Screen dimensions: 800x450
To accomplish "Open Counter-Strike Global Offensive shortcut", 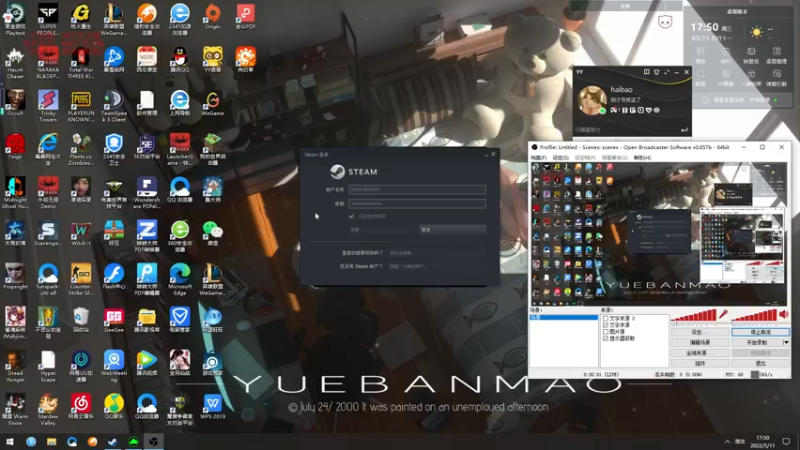I will 81,280.
